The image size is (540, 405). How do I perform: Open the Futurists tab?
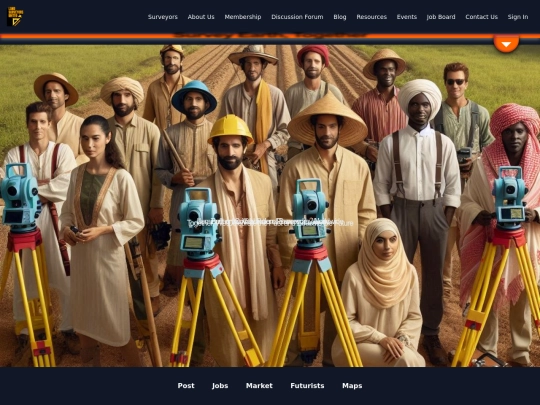coord(307,386)
